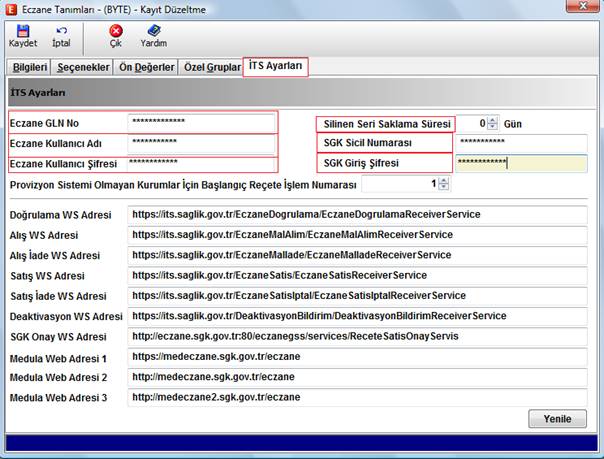Focus the Eczane Kullanıcı Adı field
The image size is (604, 459).
click(x=201, y=143)
